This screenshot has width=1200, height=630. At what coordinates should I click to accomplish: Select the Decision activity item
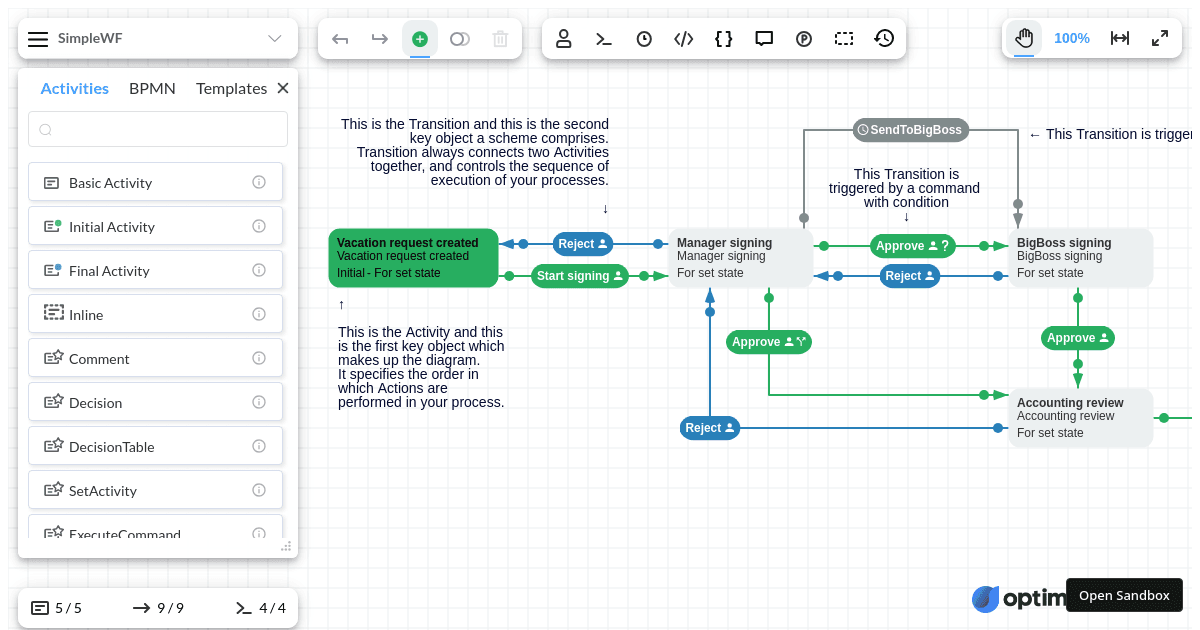click(x=155, y=403)
